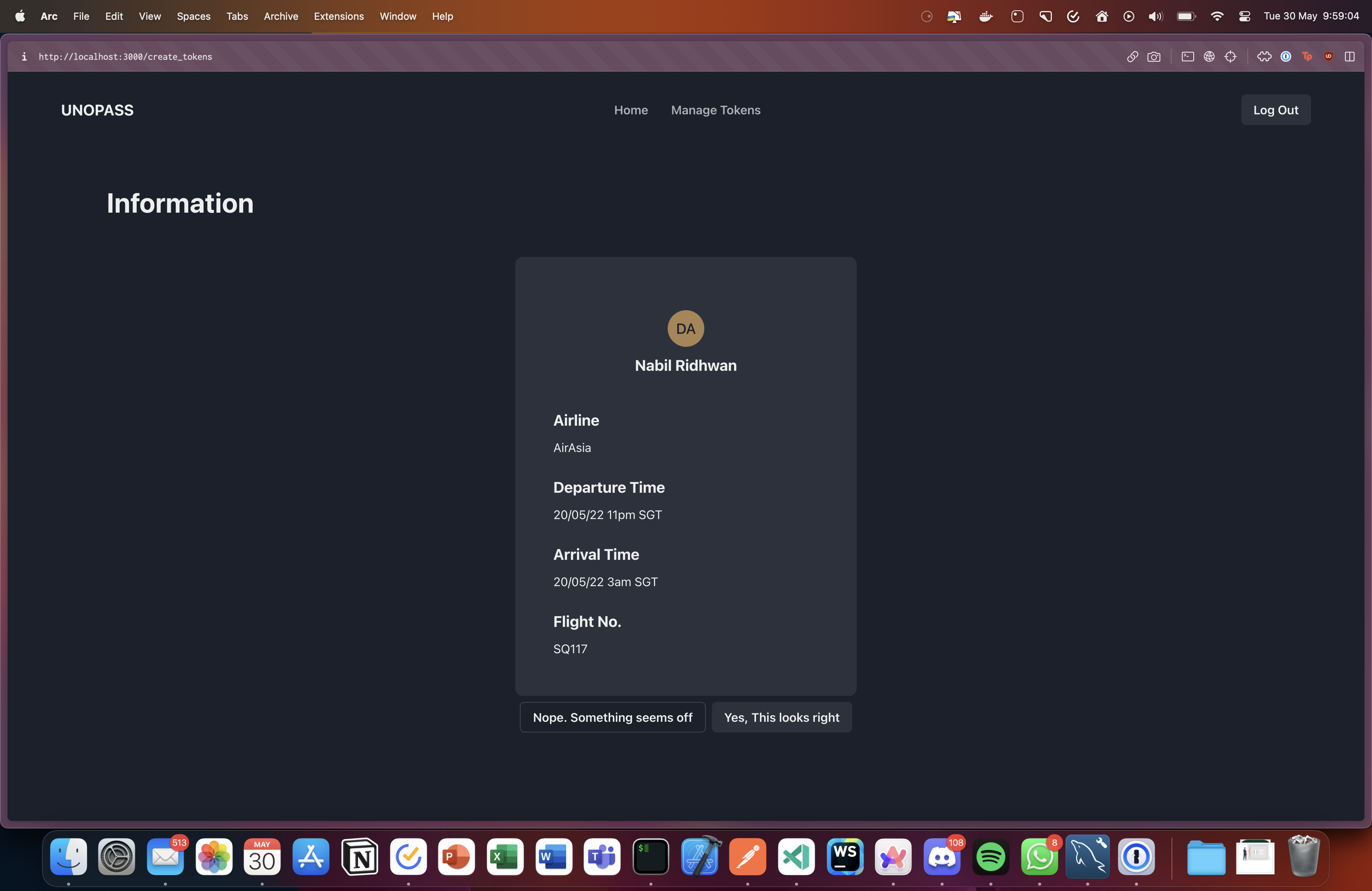Activate the crosshair inspect element icon
1372x891 pixels.
(x=1230, y=56)
